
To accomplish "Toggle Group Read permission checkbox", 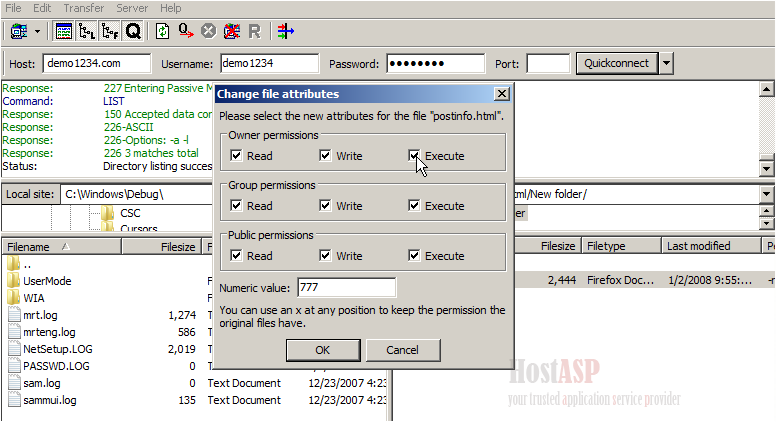I will click(x=236, y=206).
